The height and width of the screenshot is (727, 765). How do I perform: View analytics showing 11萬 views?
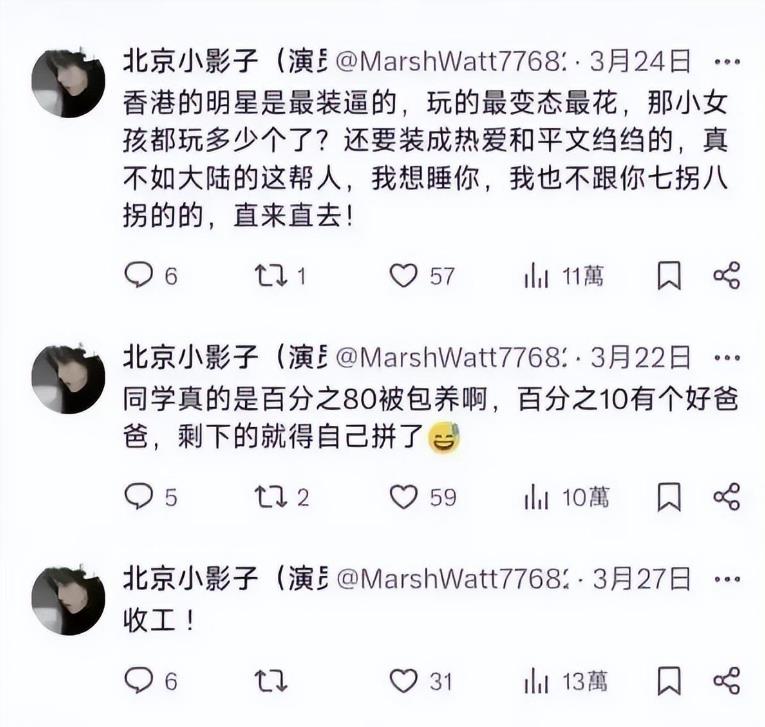click(x=564, y=276)
